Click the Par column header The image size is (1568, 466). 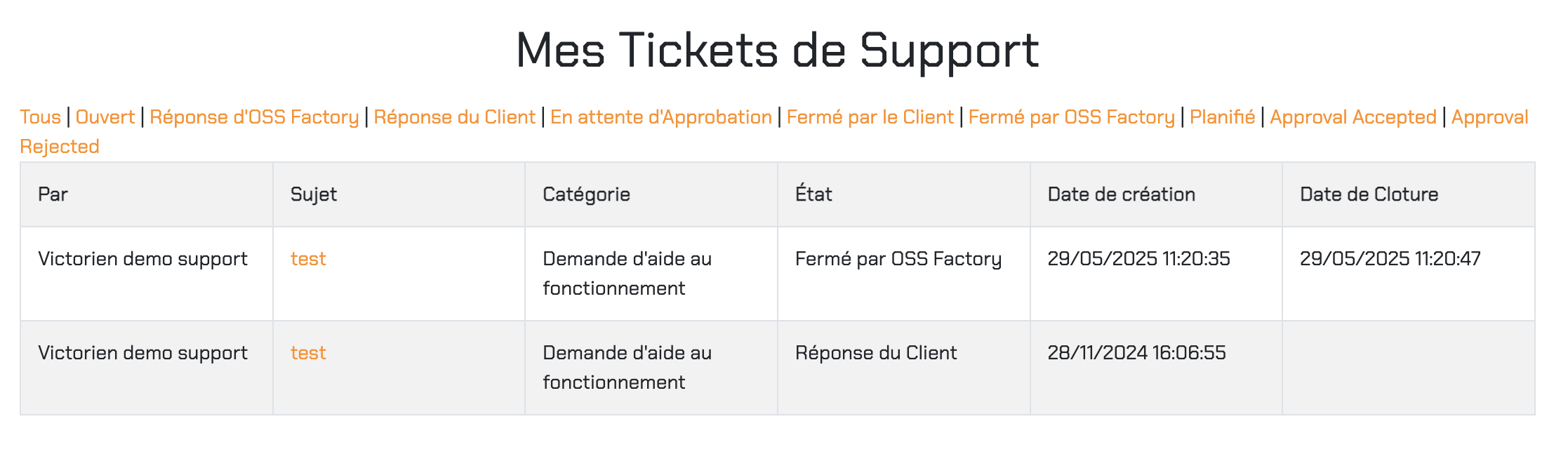(53, 194)
